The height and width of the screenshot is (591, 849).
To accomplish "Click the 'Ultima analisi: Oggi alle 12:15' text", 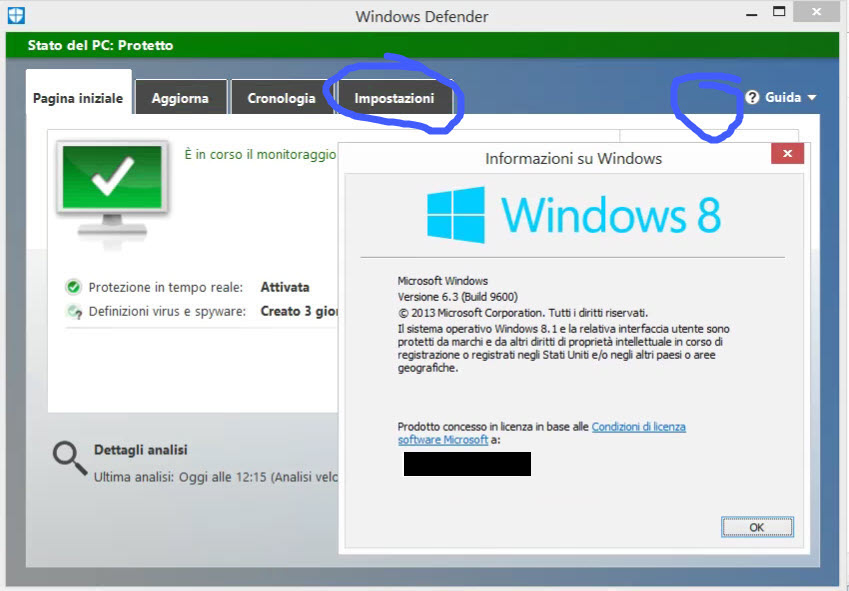I will [180, 477].
